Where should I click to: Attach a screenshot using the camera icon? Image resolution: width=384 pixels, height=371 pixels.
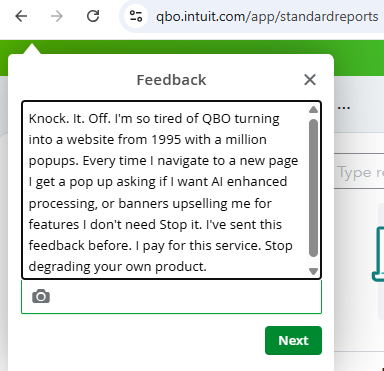tap(41, 296)
